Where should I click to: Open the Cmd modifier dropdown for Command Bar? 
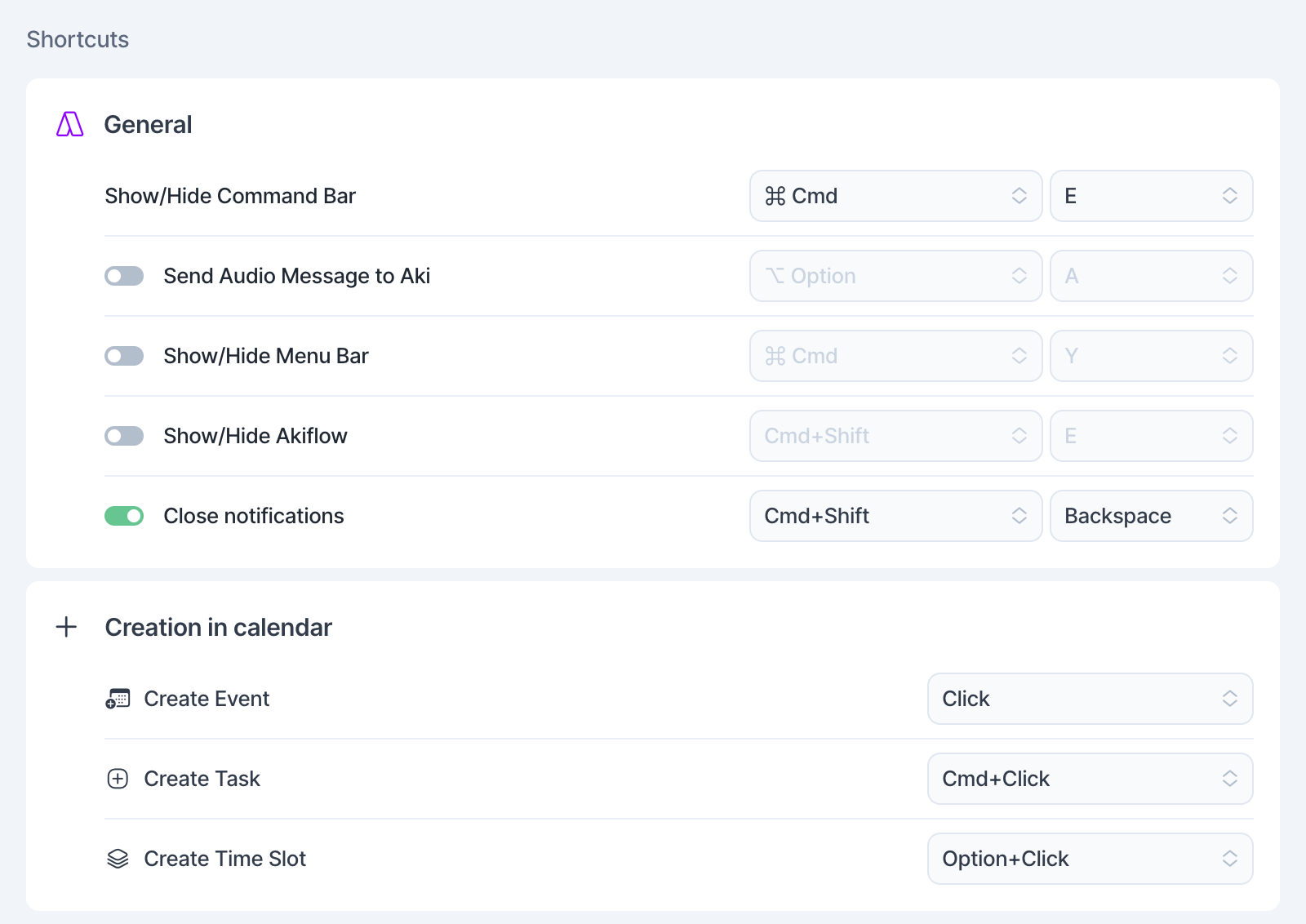(x=895, y=196)
